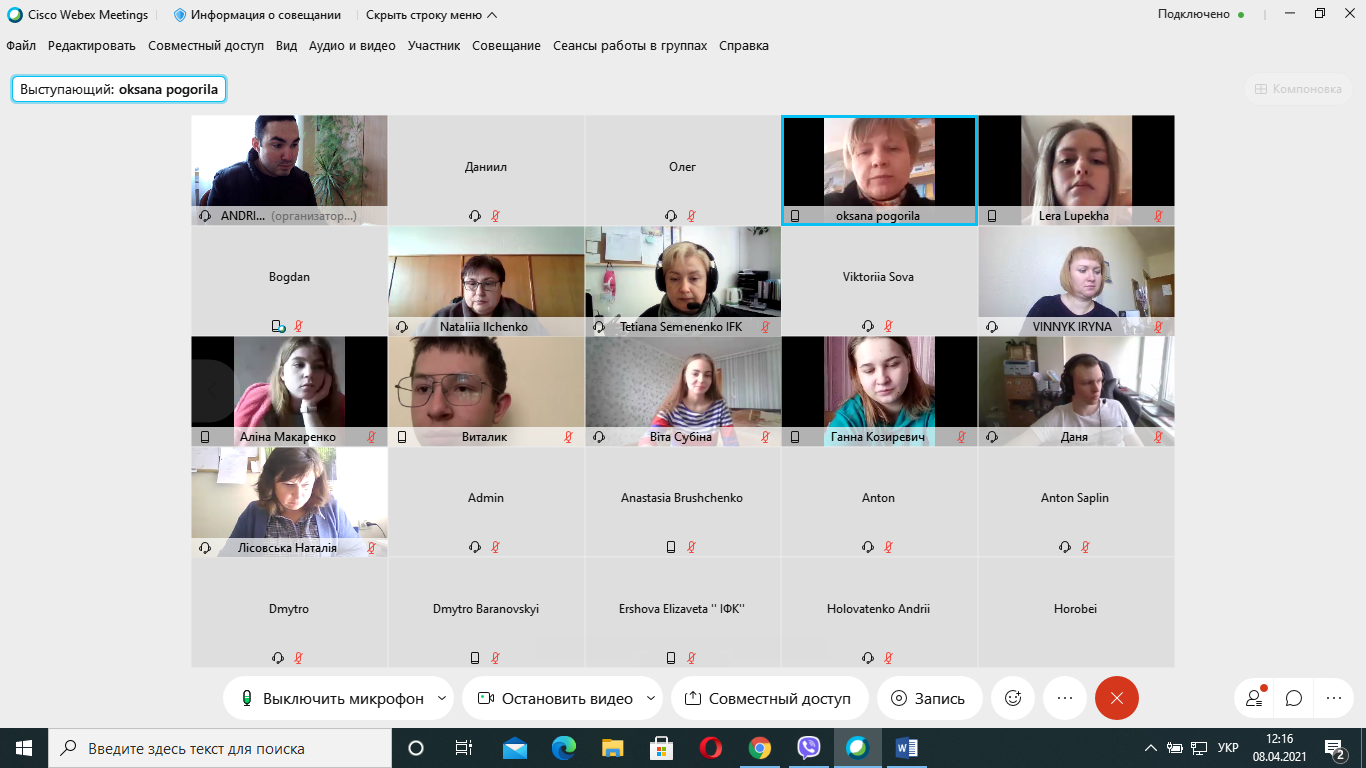Toggle recording with Запись button
This screenshot has width=1366, height=768.
(x=928, y=699)
